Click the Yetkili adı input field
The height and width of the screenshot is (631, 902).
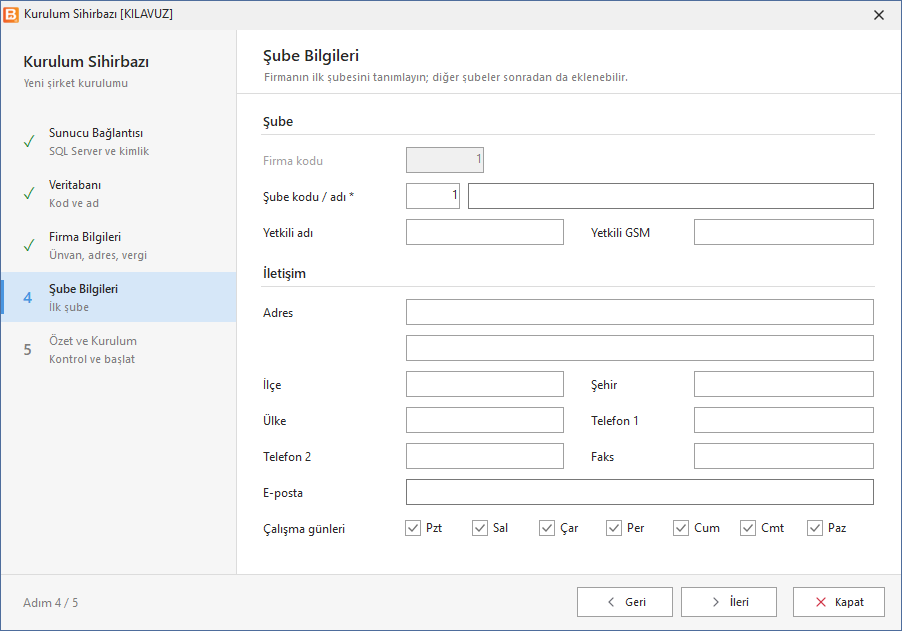pos(485,232)
